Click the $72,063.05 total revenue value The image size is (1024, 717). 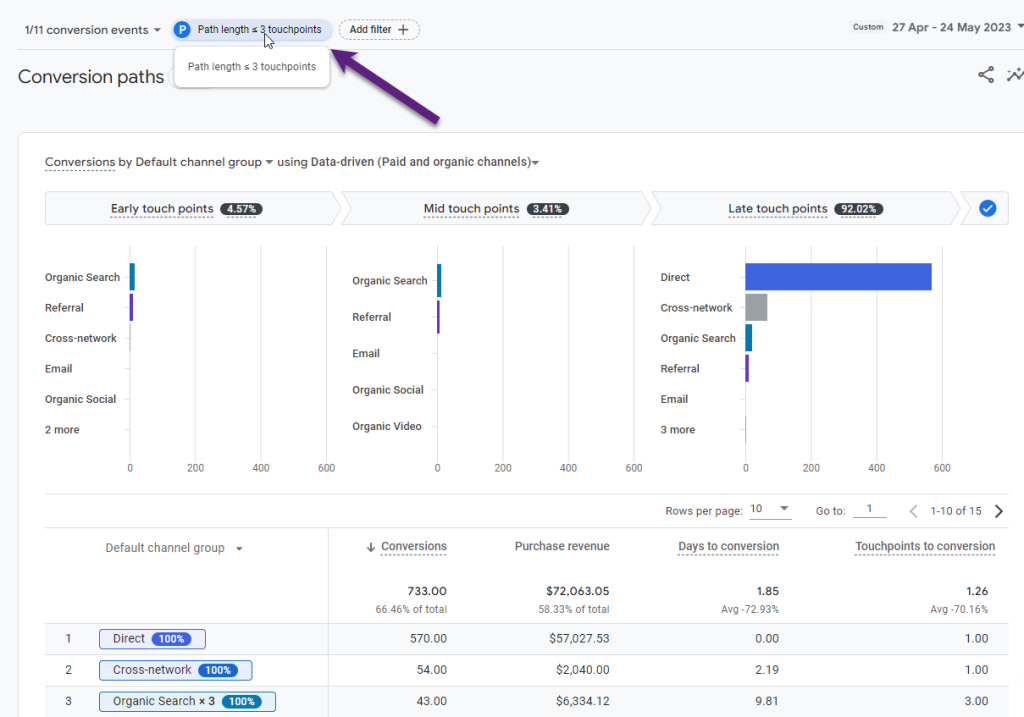pos(578,591)
